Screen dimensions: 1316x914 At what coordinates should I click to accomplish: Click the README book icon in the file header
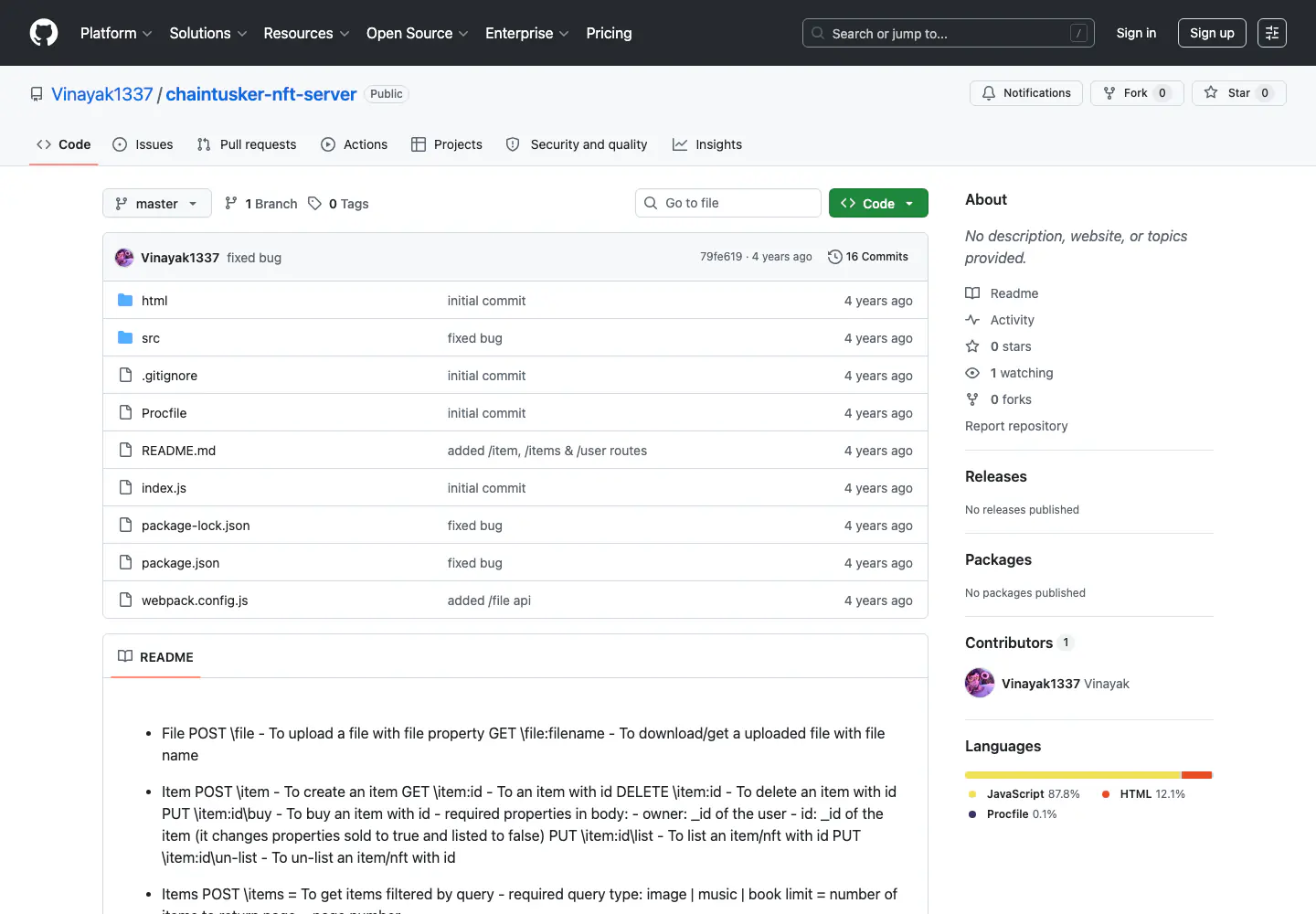point(125,656)
